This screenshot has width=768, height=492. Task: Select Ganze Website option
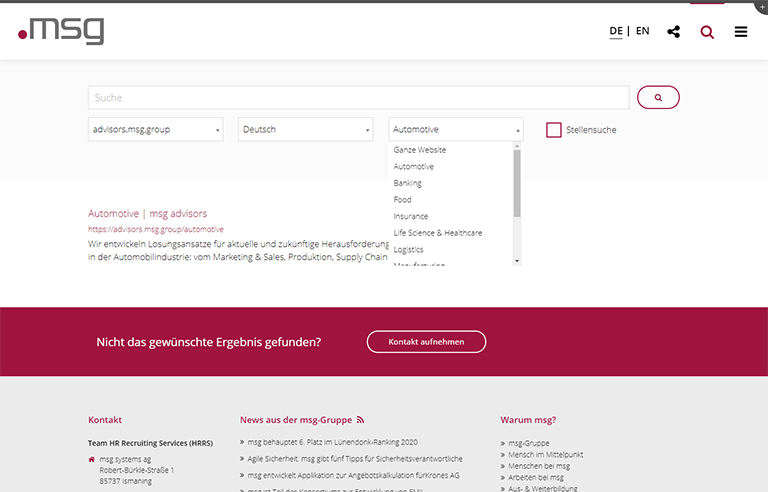coord(420,150)
